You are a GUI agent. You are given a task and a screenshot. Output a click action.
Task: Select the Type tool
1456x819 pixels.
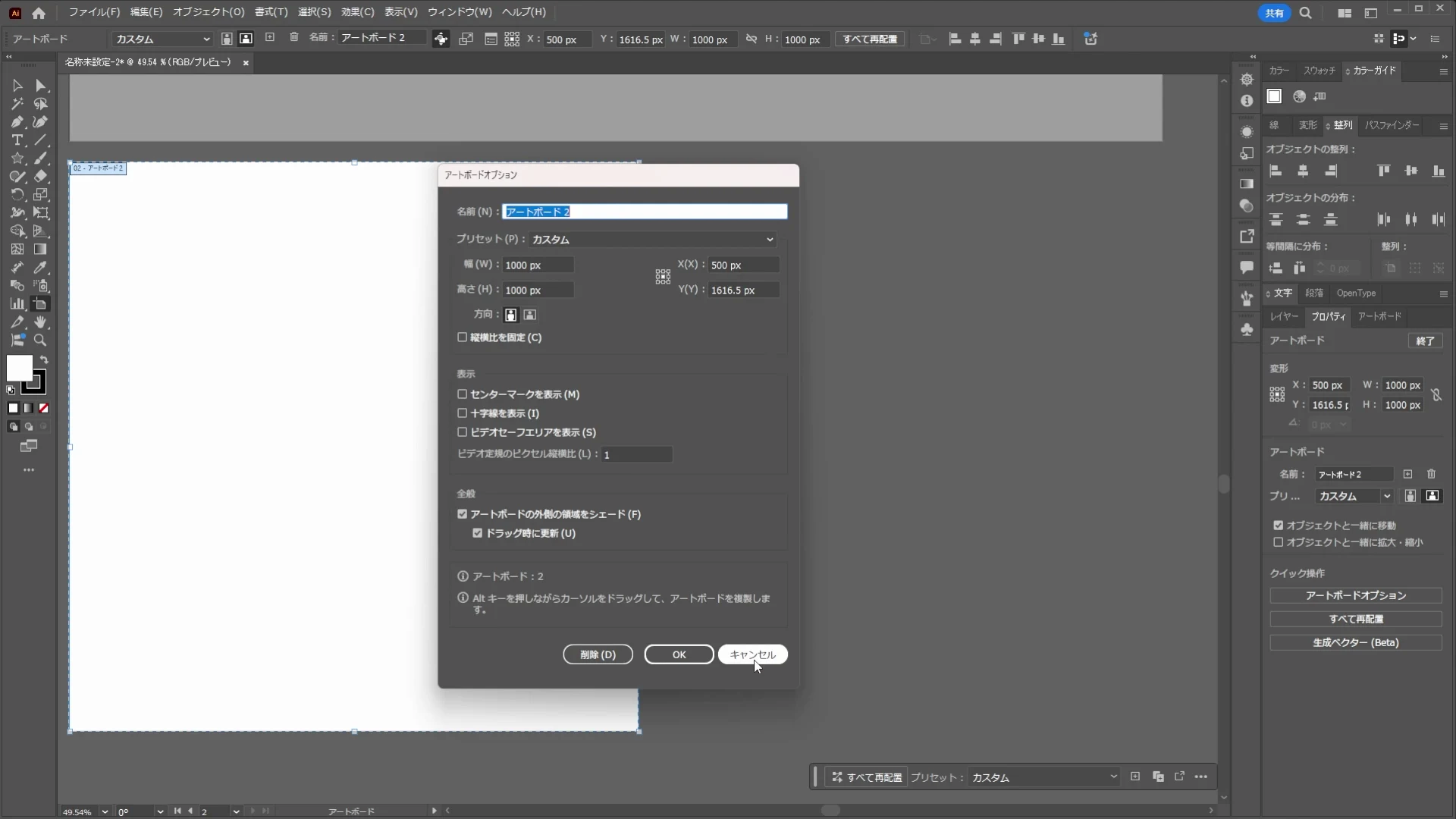(17, 140)
